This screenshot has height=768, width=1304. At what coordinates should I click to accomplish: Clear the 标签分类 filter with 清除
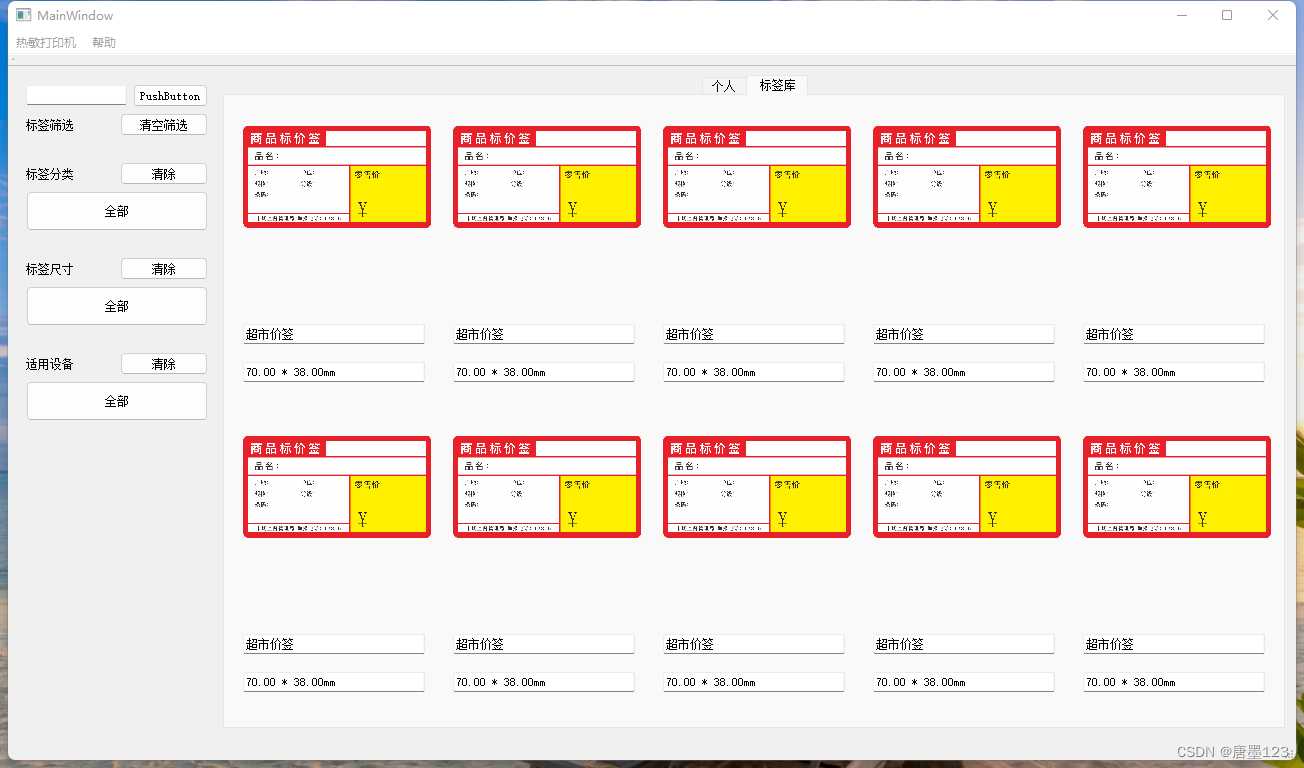click(164, 174)
